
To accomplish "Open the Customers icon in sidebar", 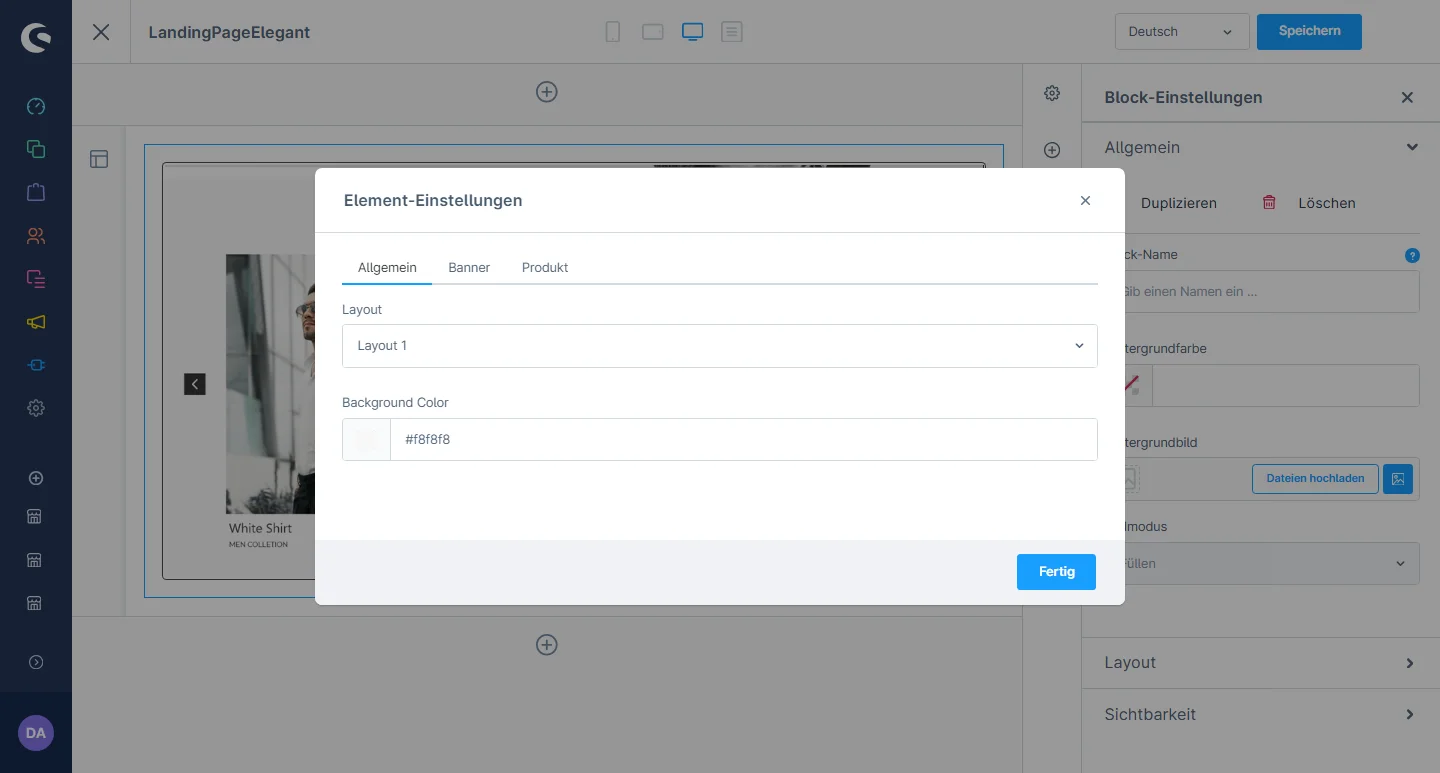I will pos(36,236).
